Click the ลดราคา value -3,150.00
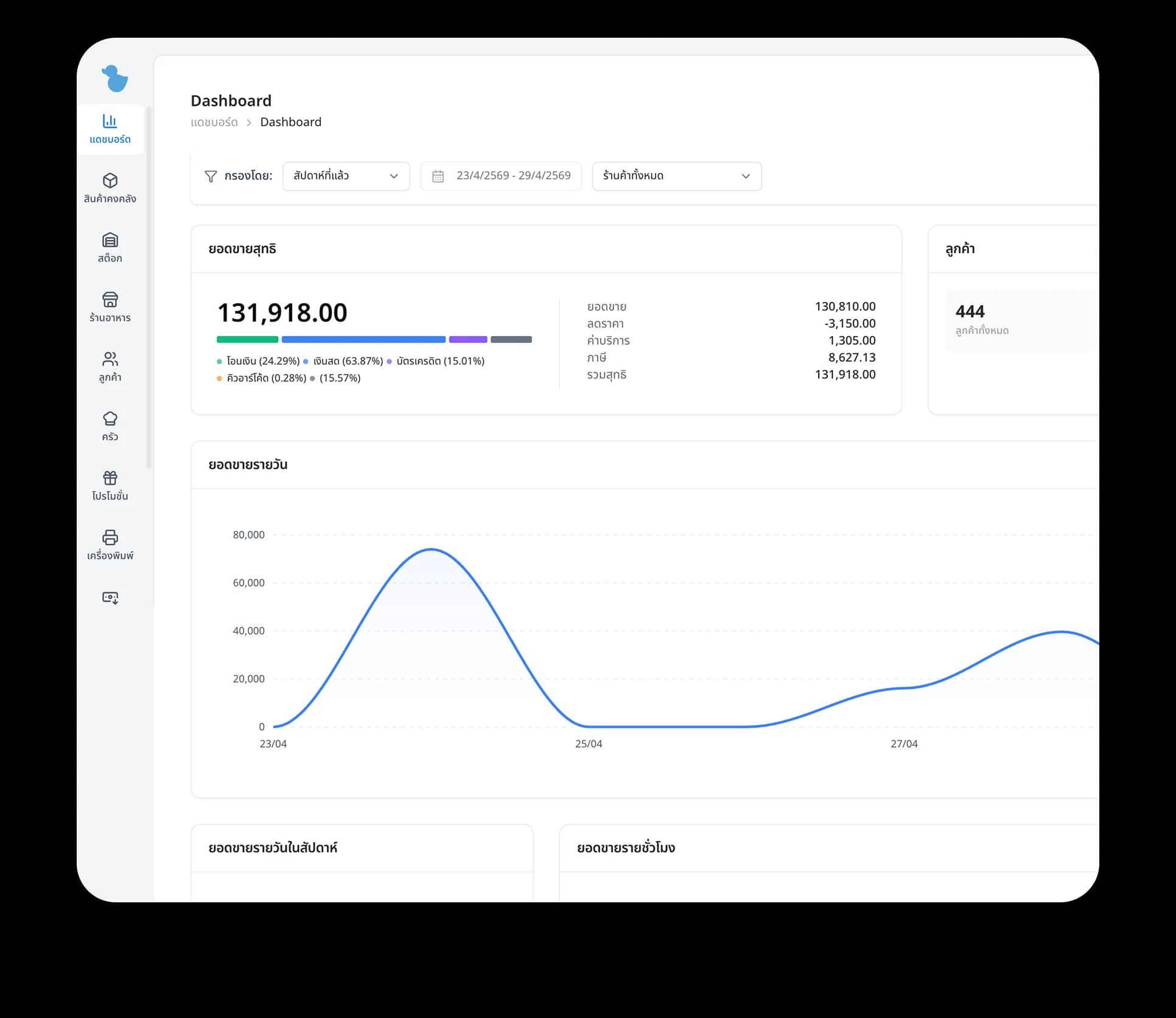The image size is (1176, 1018). [850, 324]
